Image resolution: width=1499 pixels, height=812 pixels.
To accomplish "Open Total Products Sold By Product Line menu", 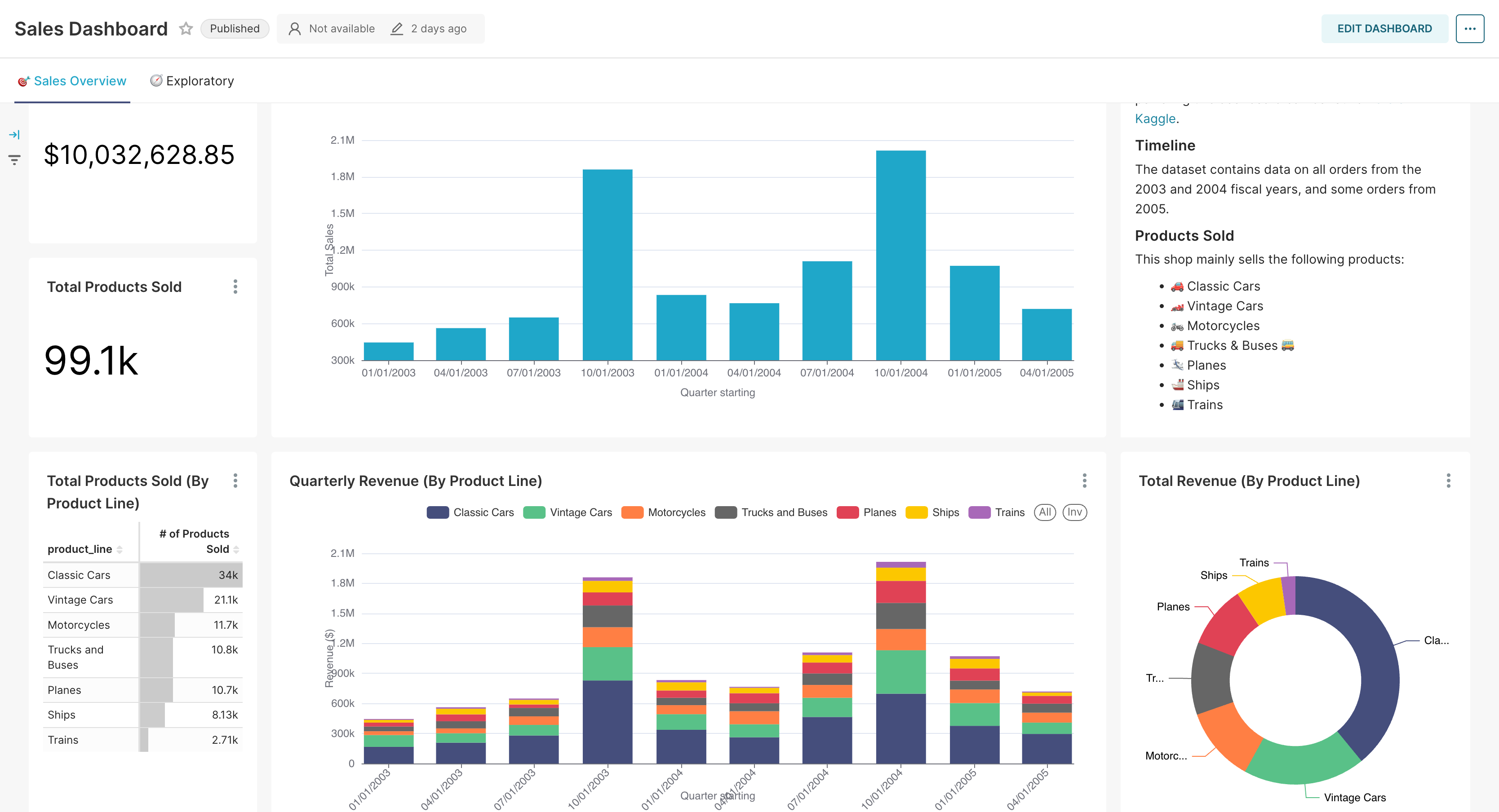I will (x=235, y=481).
